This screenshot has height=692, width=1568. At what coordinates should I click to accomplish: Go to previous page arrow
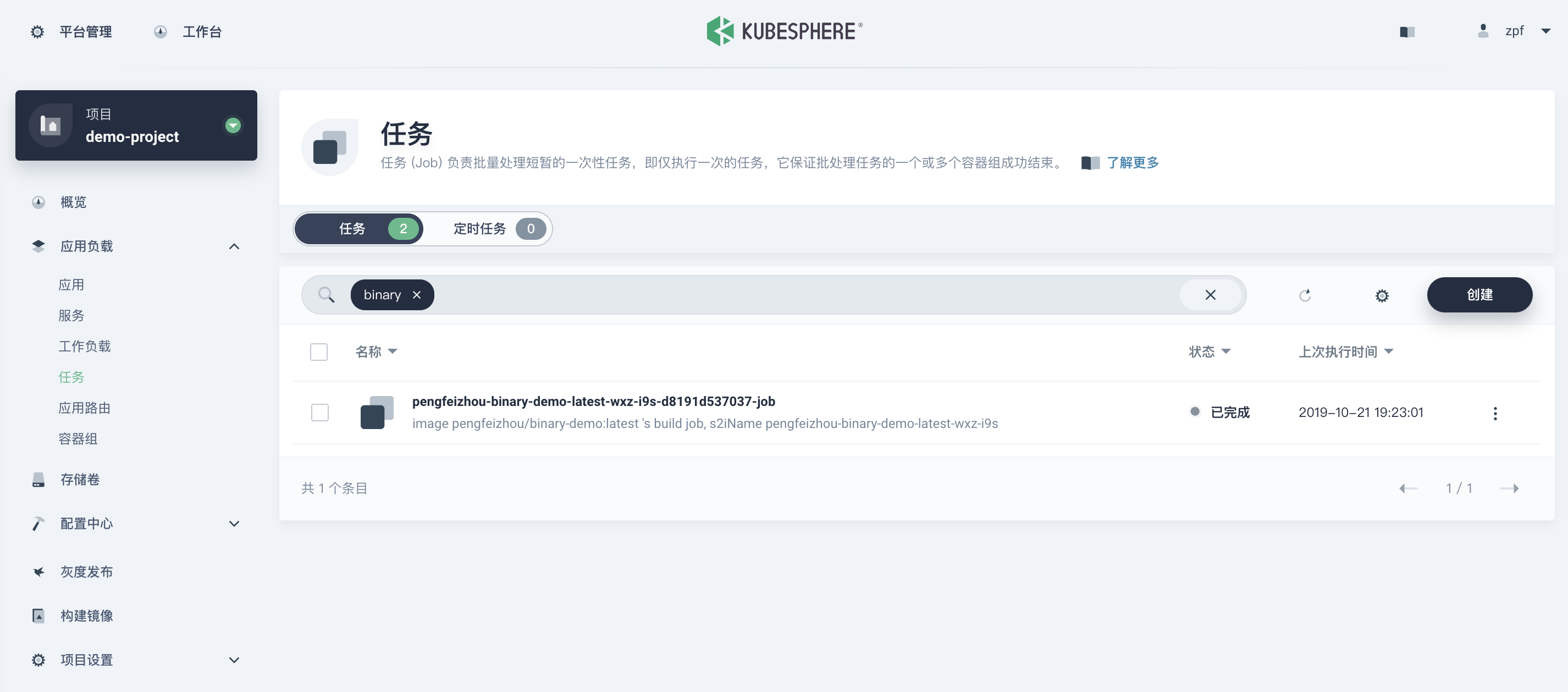point(1408,488)
